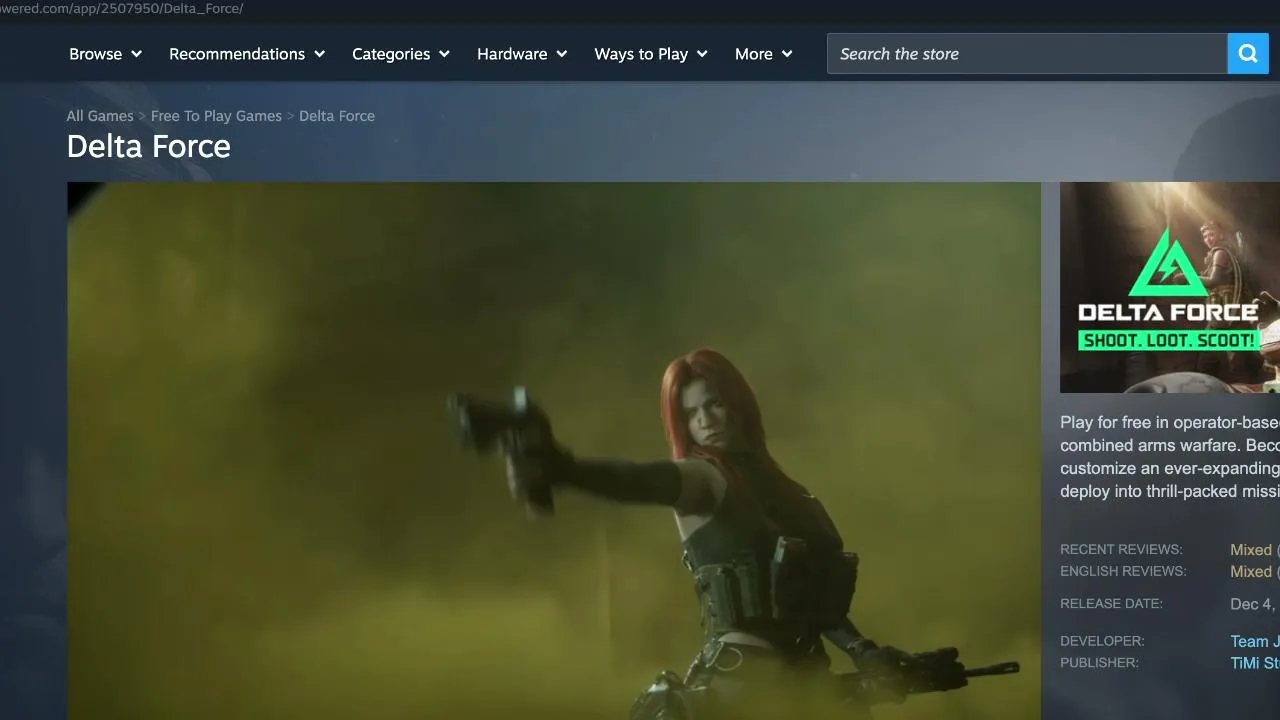
Task: Click the ENGLISH REVIEWS label
Action: tap(1123, 572)
